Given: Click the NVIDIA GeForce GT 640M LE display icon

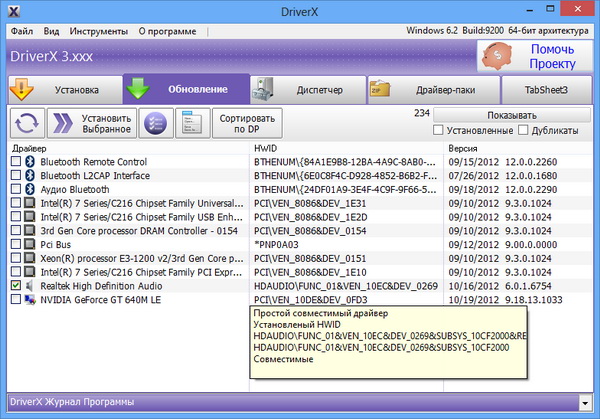Looking at the screenshot, I should (x=30, y=299).
